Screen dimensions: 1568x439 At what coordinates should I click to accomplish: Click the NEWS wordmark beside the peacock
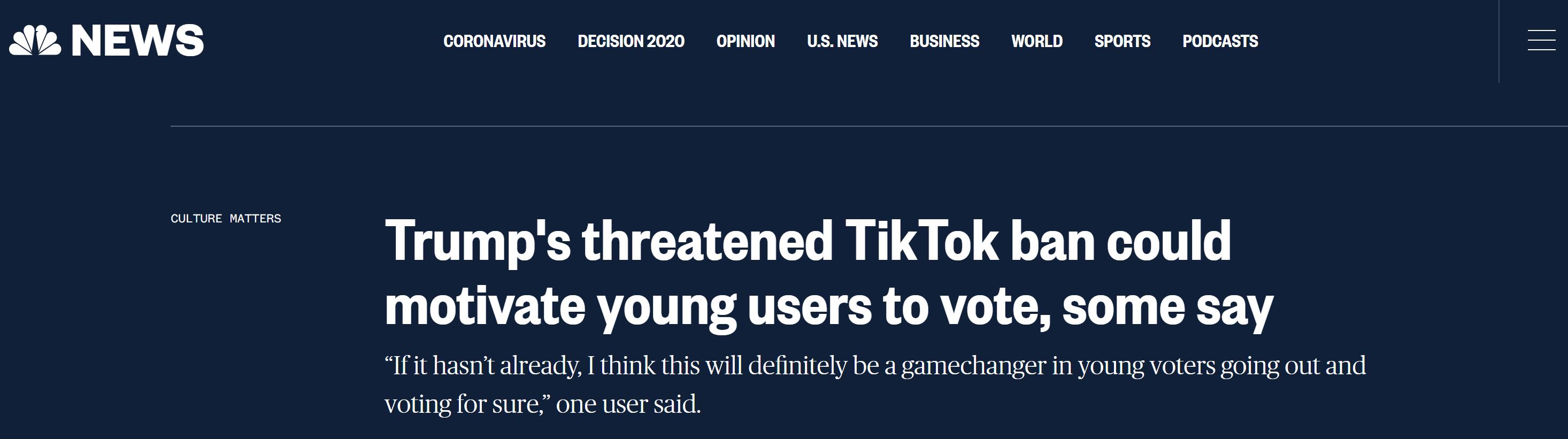pos(137,41)
